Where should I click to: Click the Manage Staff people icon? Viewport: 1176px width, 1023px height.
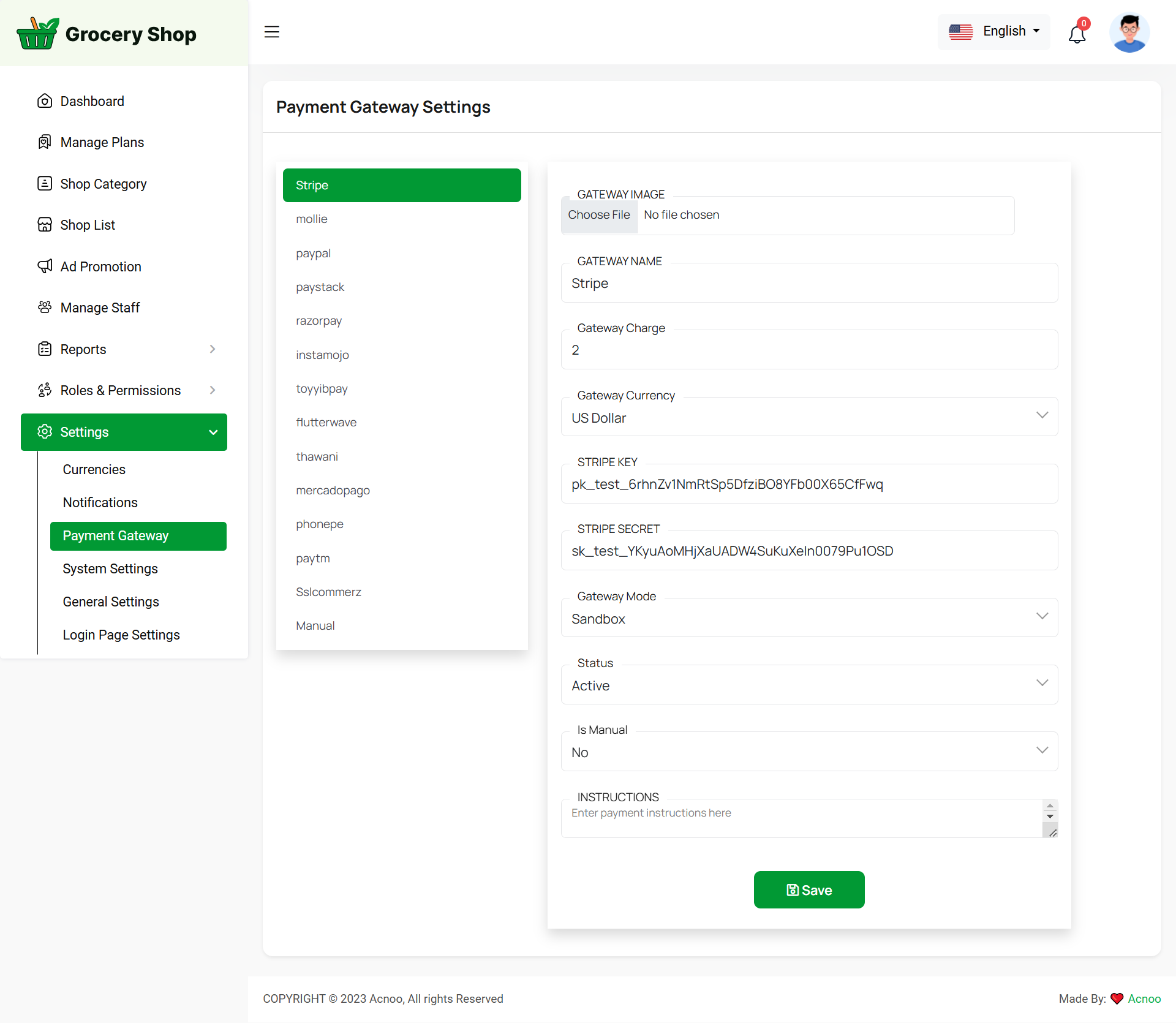point(45,308)
